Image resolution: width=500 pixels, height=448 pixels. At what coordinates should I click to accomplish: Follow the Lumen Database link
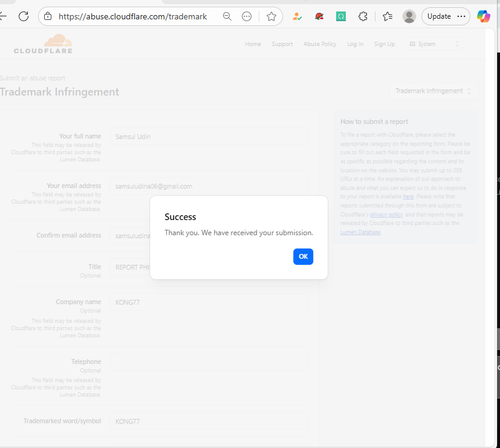[360, 232]
